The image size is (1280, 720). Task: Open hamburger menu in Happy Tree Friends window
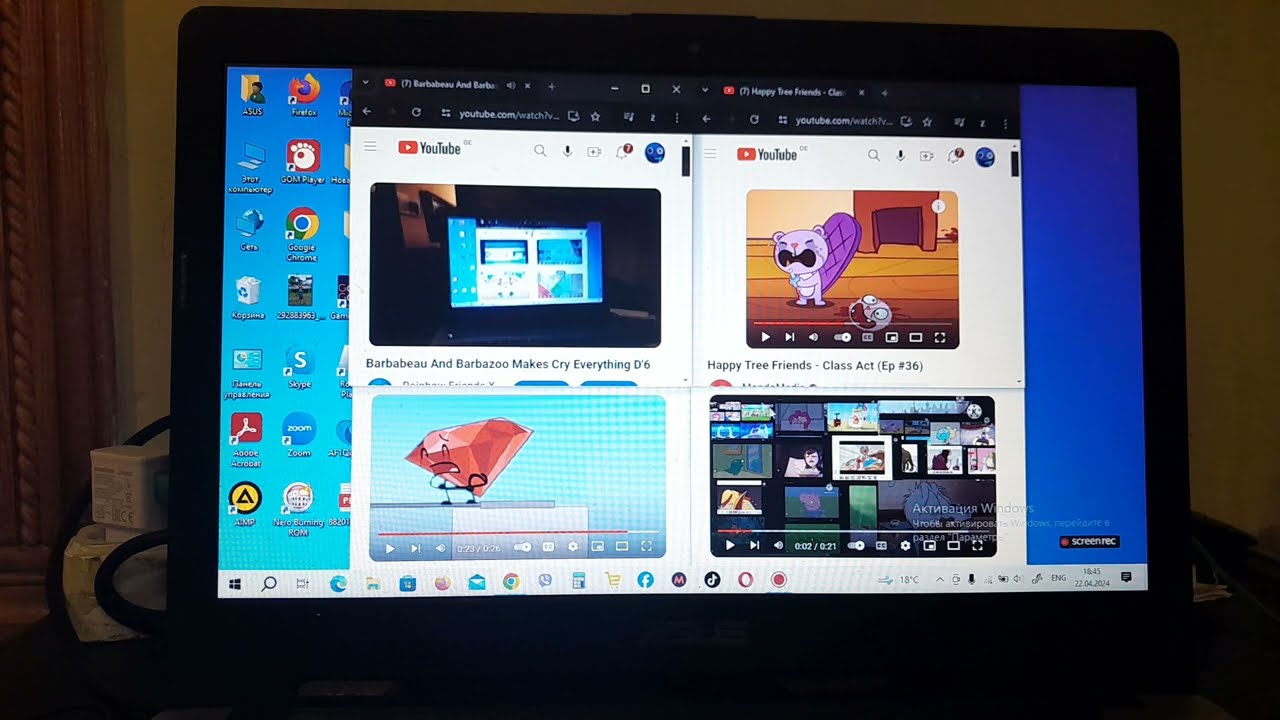coord(711,154)
